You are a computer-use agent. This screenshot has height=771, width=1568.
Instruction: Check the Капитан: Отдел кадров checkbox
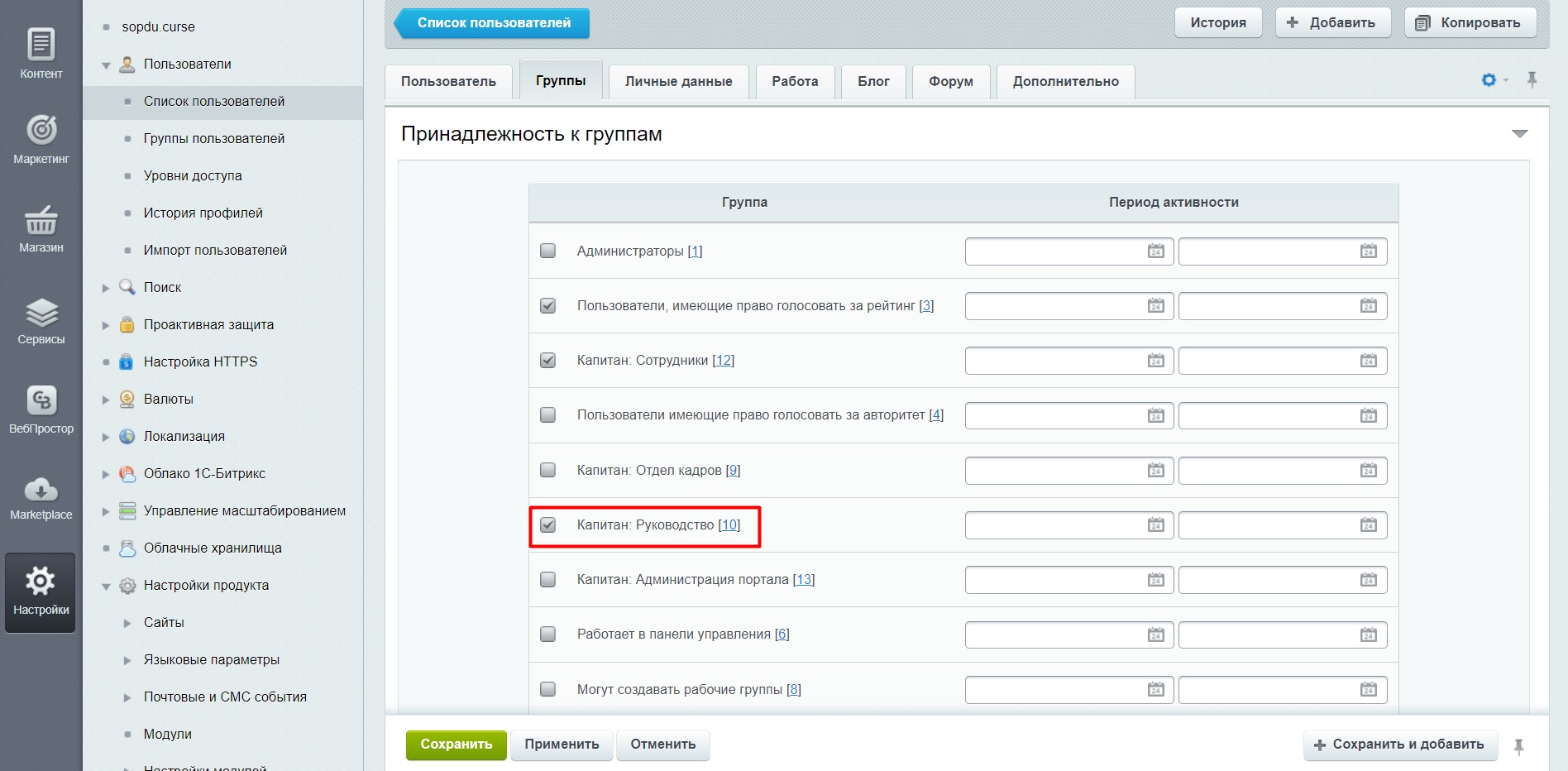547,470
